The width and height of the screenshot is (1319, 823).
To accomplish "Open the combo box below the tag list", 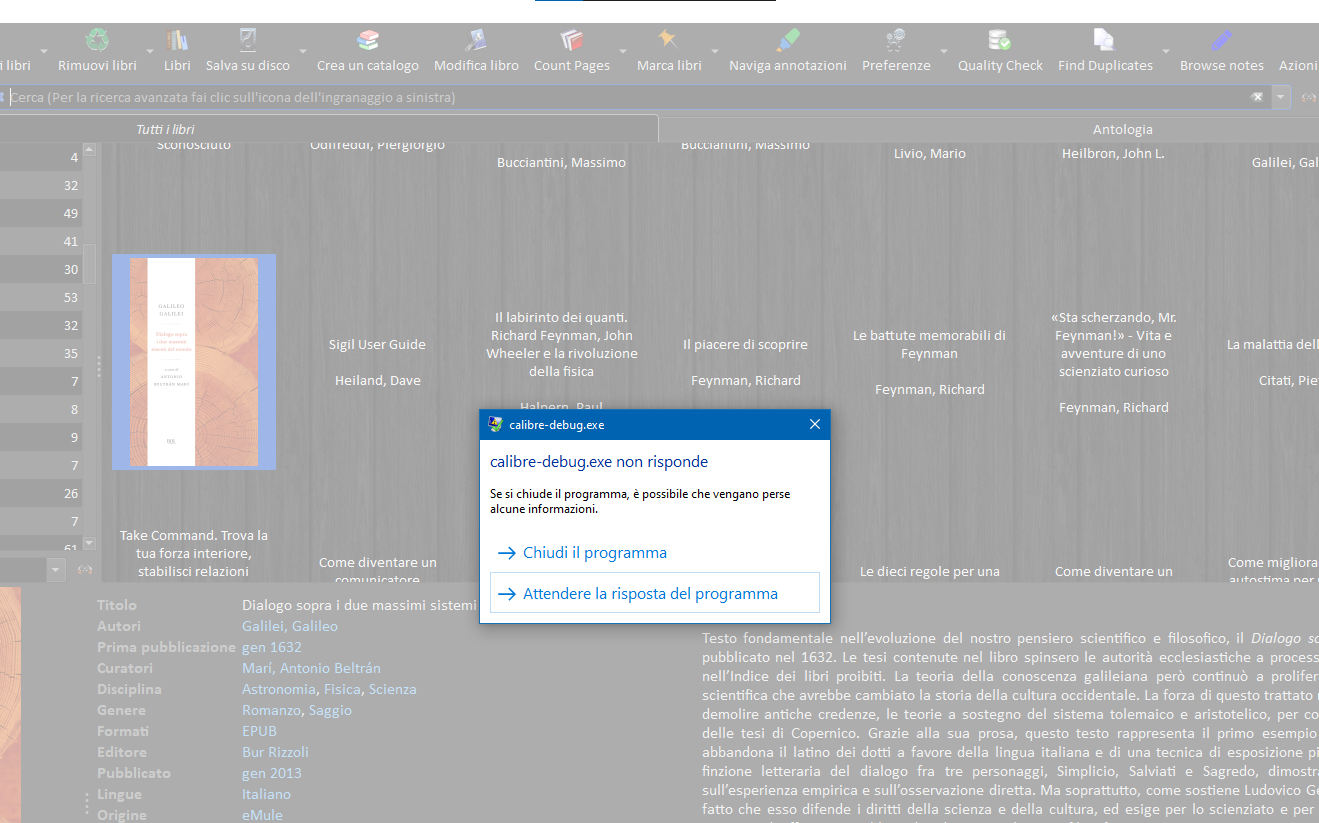I will click(33, 569).
